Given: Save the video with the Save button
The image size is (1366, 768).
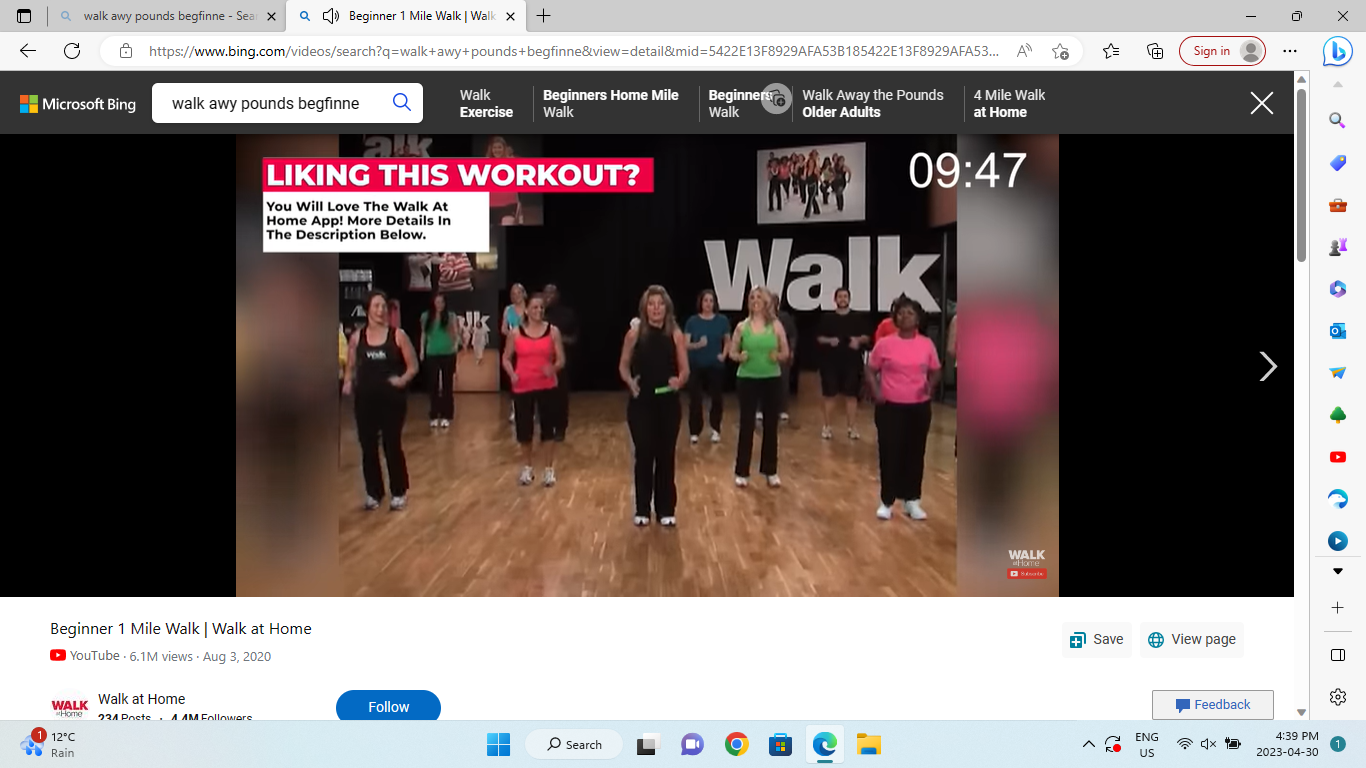Looking at the screenshot, I should coord(1097,639).
